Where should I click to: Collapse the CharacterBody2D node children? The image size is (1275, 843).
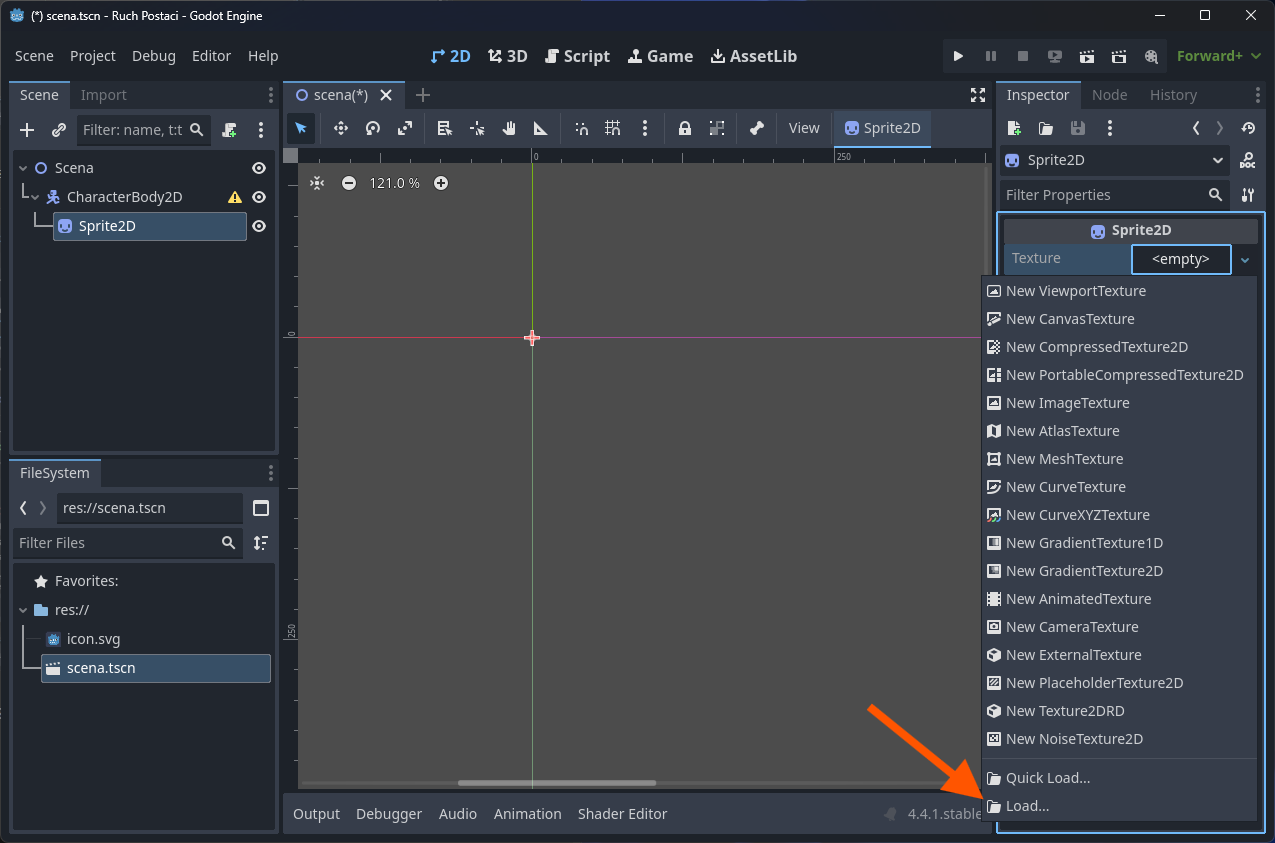tap(35, 197)
